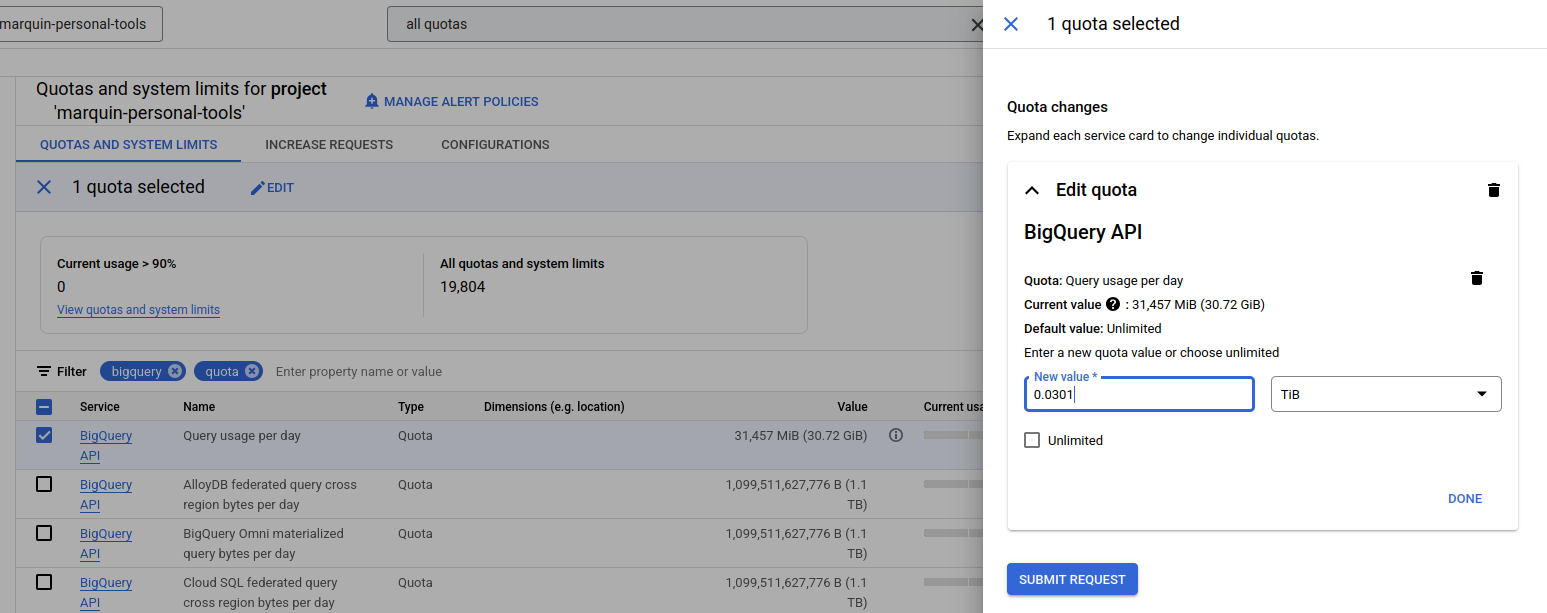The image size is (1547, 613).
Task: Click the Filter icon label
Action: pyautogui.click(x=62, y=371)
